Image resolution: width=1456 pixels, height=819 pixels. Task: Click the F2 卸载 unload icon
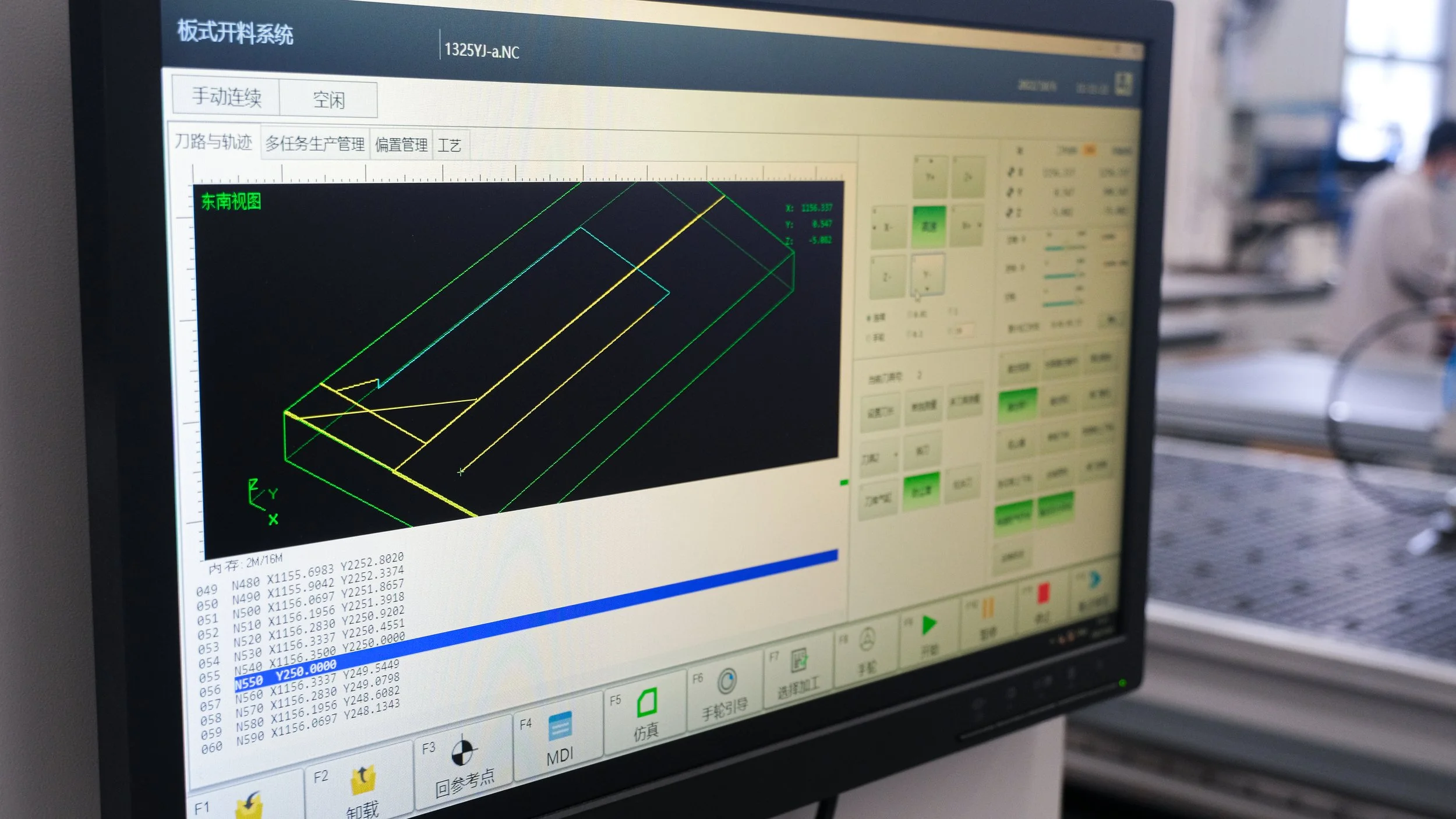tap(363, 779)
